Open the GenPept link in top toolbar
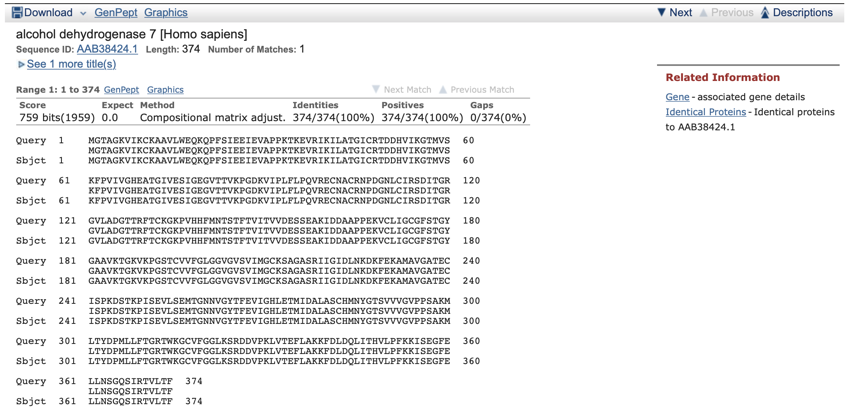Screen dimensions: 850x417 (x=116, y=13)
